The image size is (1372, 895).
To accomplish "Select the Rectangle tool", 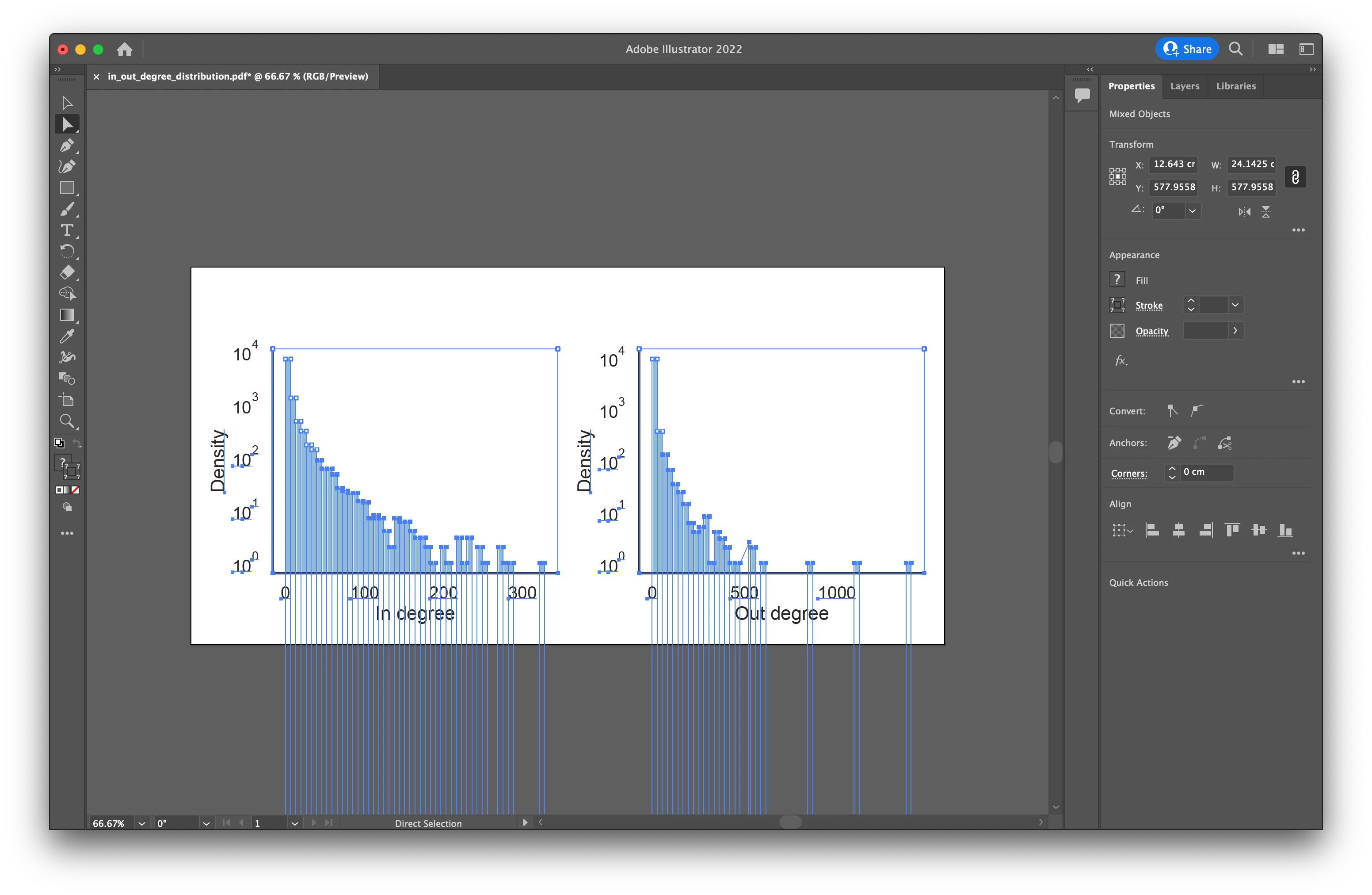I will point(67,188).
